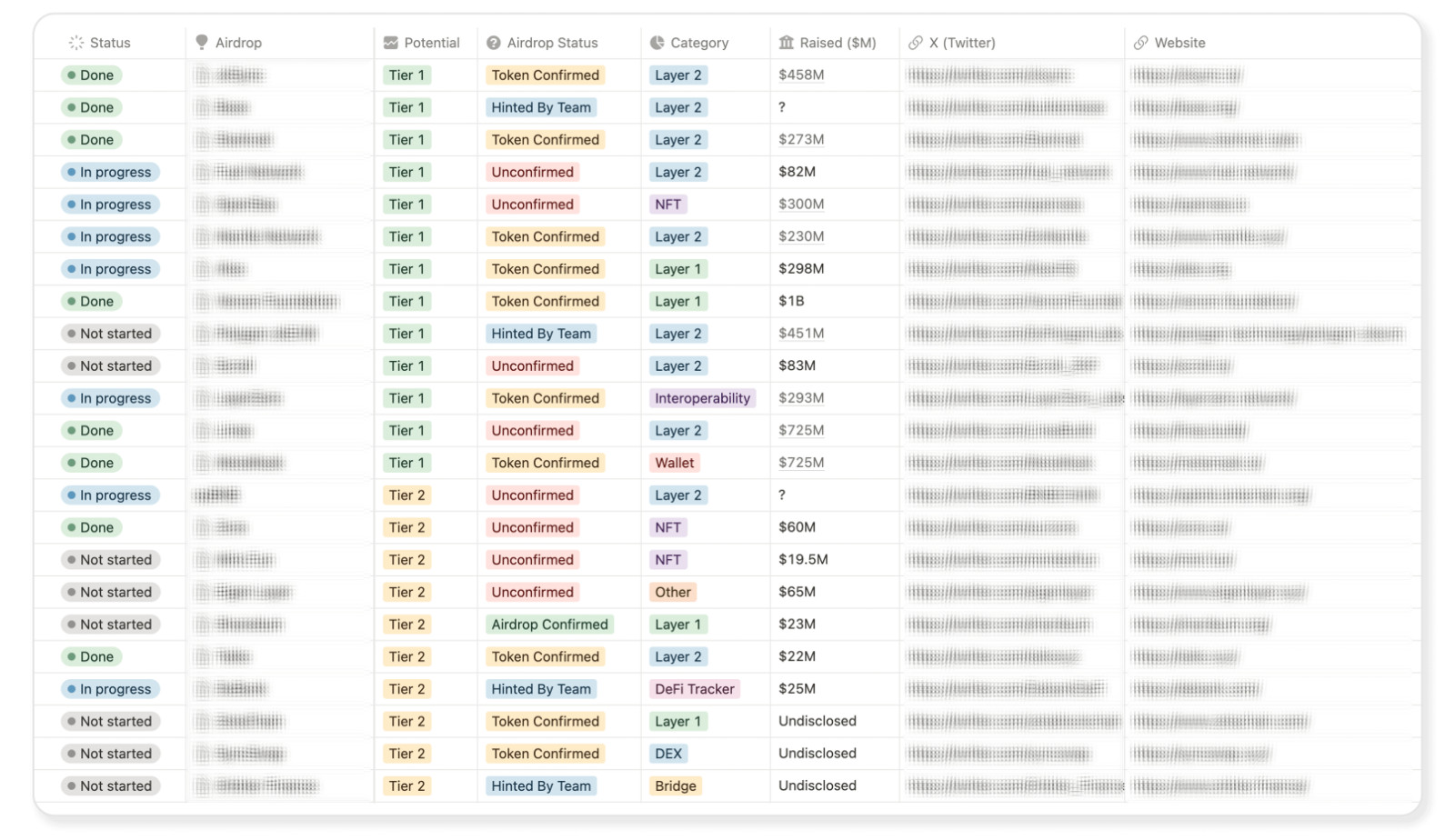Click the Airdrop Status question-mark icon
The height and width of the screenshot is (840, 1455).
pos(494,43)
